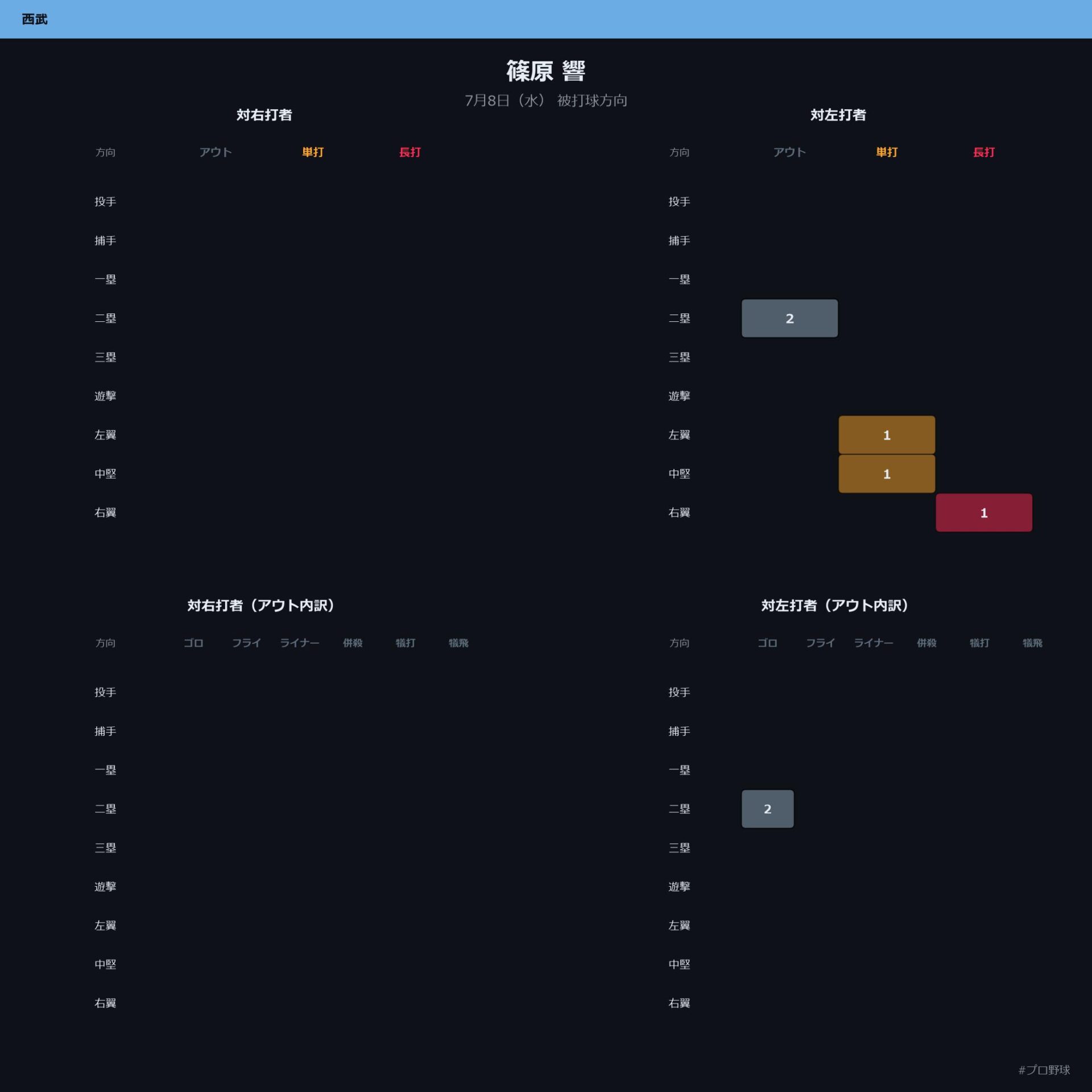Click the orange 単打 header in 対右打者
Viewport: 1092px width, 1092px height.
point(313,152)
